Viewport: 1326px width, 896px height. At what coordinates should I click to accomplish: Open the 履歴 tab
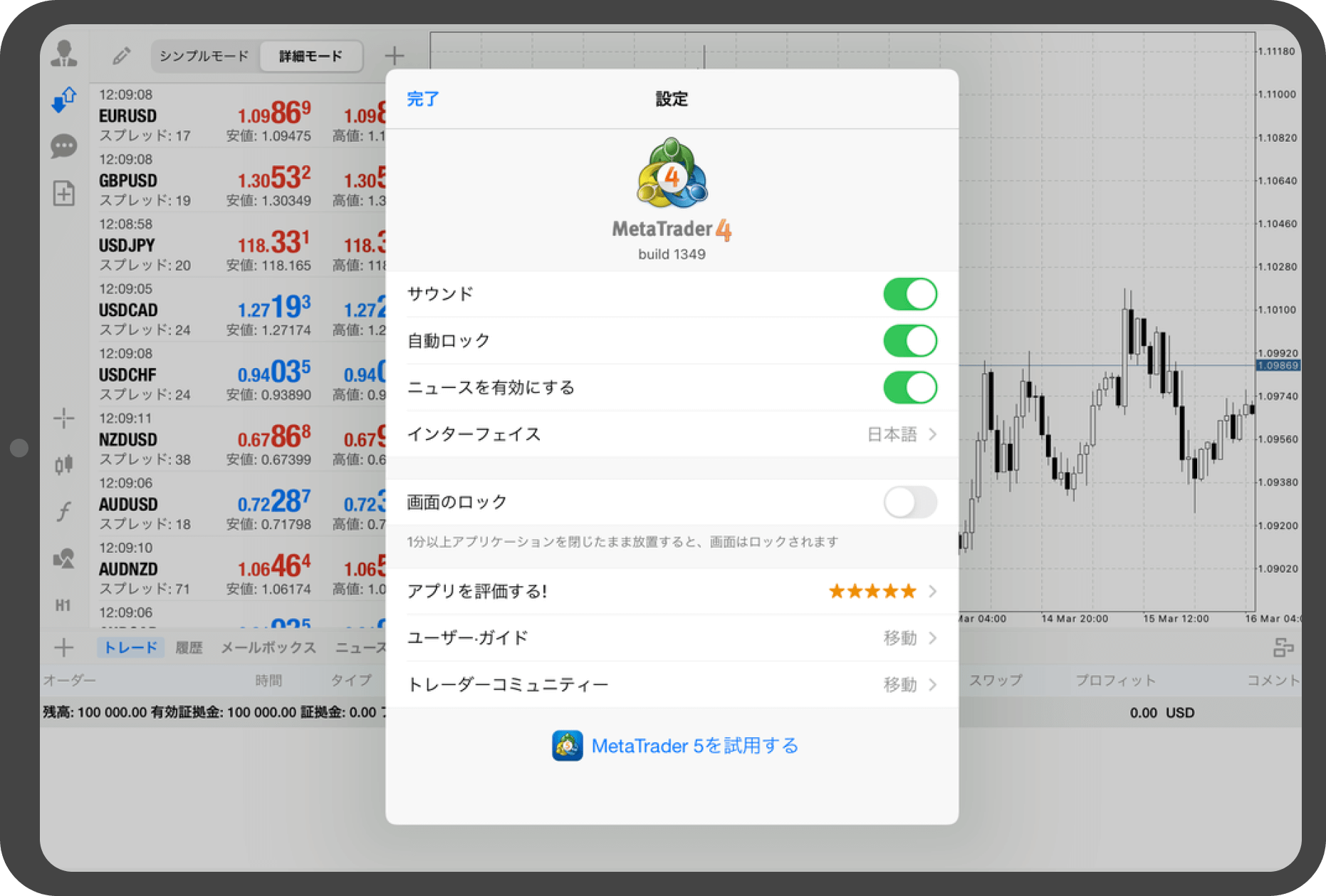pyautogui.click(x=189, y=647)
